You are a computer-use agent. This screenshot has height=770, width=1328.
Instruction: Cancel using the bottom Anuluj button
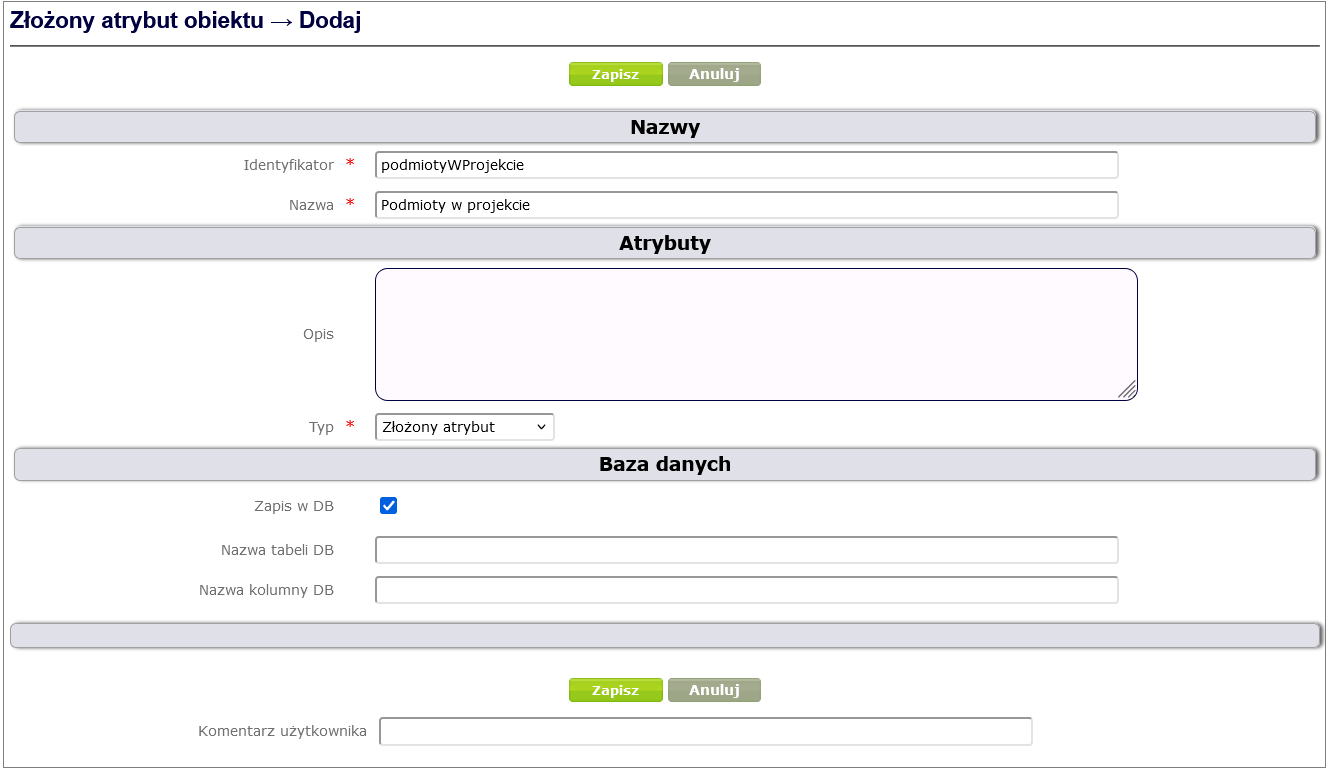tap(714, 690)
